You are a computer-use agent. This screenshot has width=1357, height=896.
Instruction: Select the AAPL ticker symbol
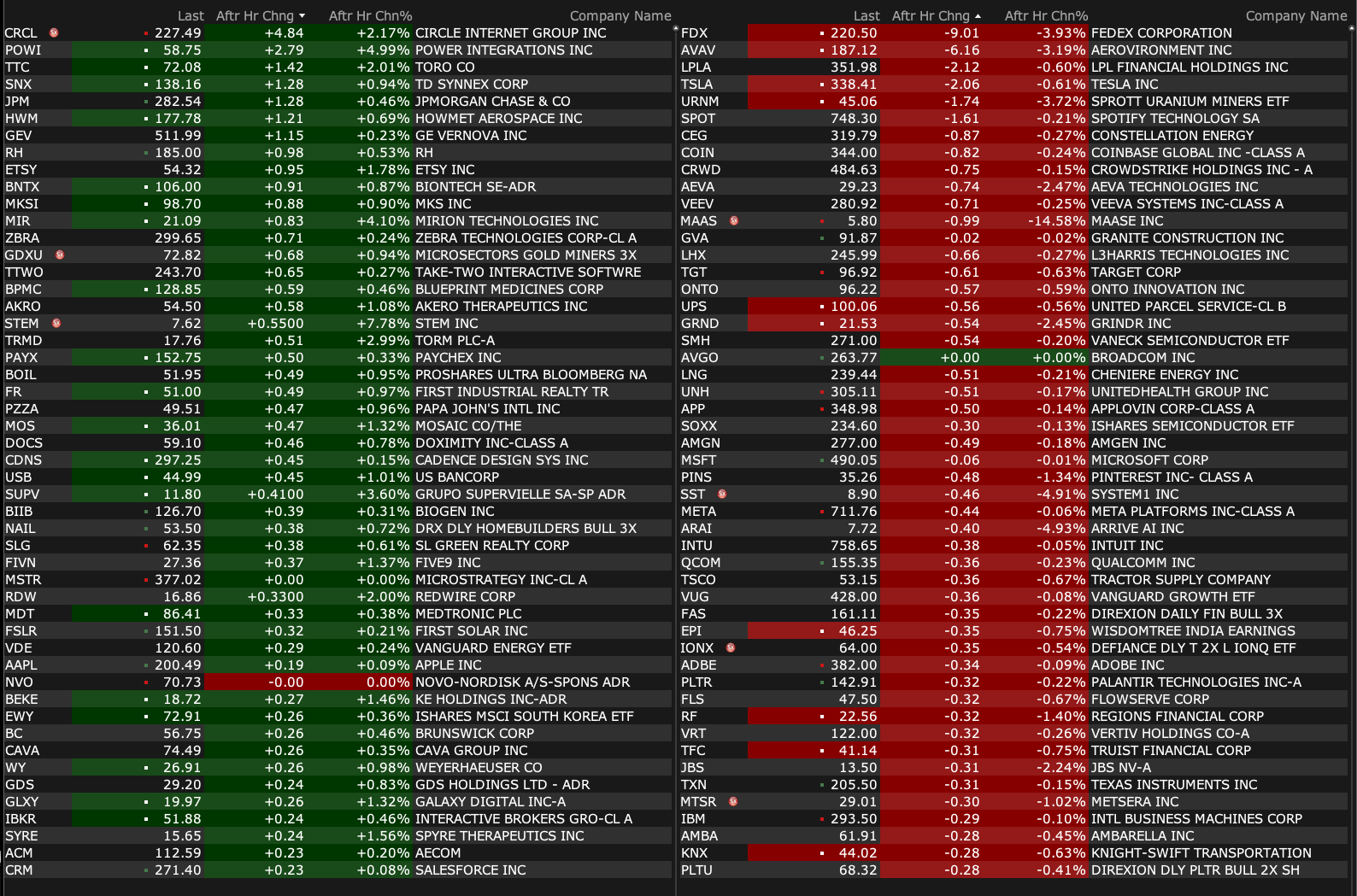pos(21,665)
